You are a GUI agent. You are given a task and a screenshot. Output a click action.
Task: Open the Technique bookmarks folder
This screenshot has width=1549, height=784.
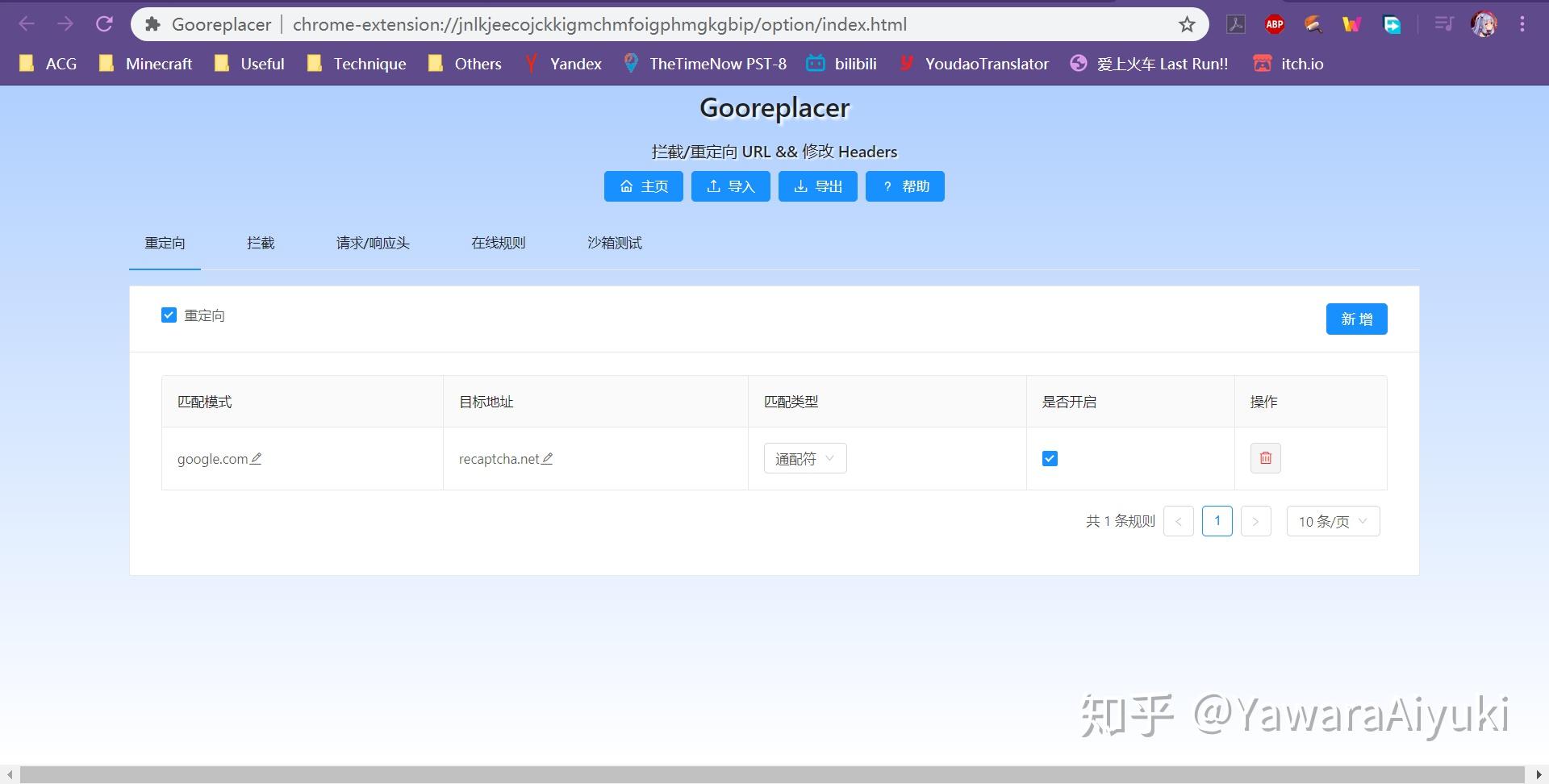(x=357, y=64)
